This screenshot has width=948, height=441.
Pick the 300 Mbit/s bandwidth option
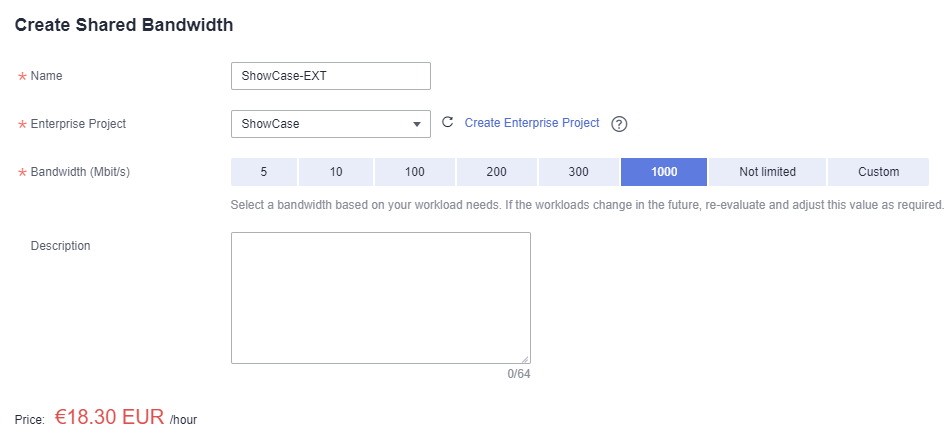coord(578,172)
